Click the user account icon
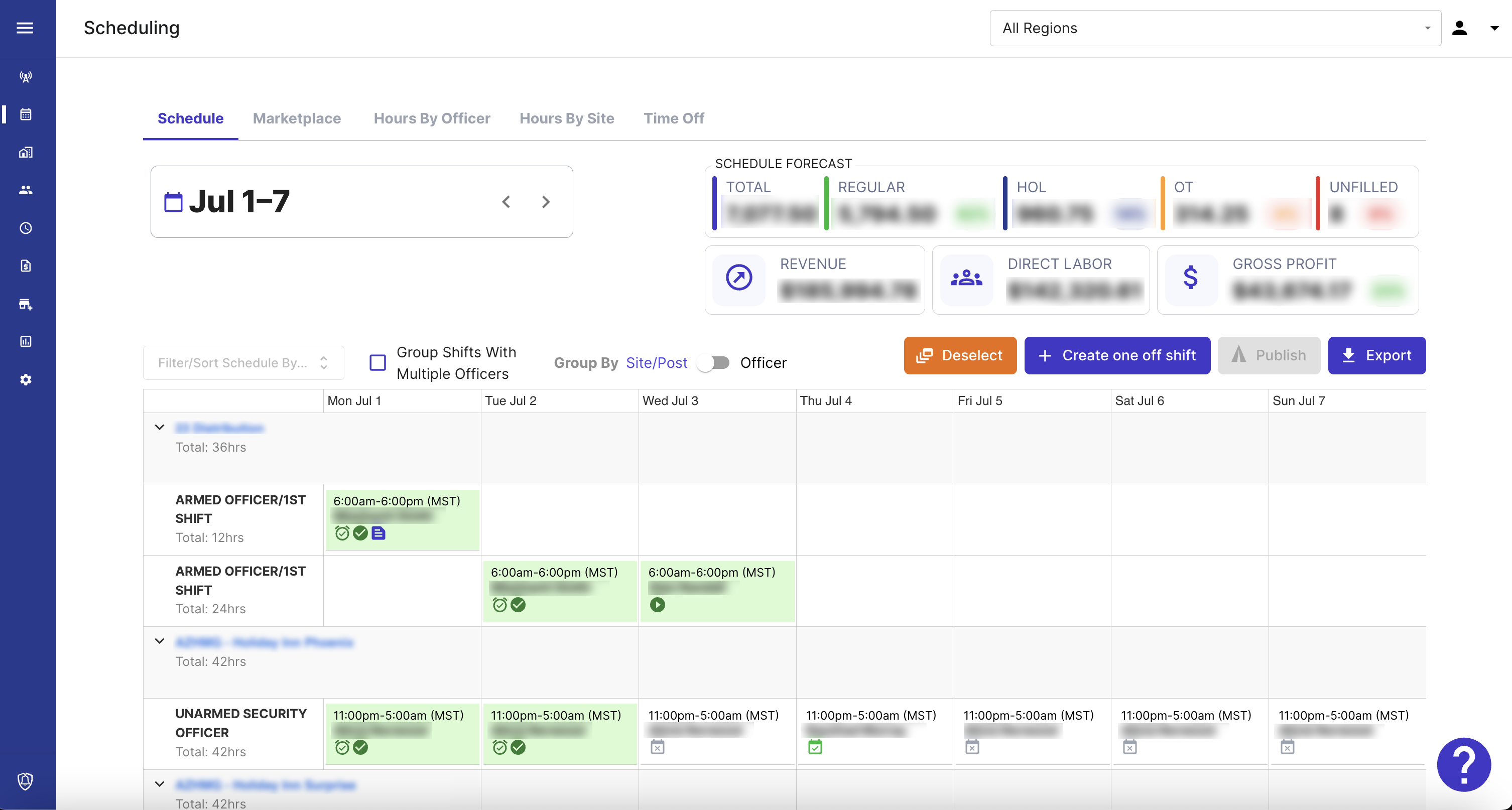This screenshot has width=1512, height=810. (x=1460, y=28)
